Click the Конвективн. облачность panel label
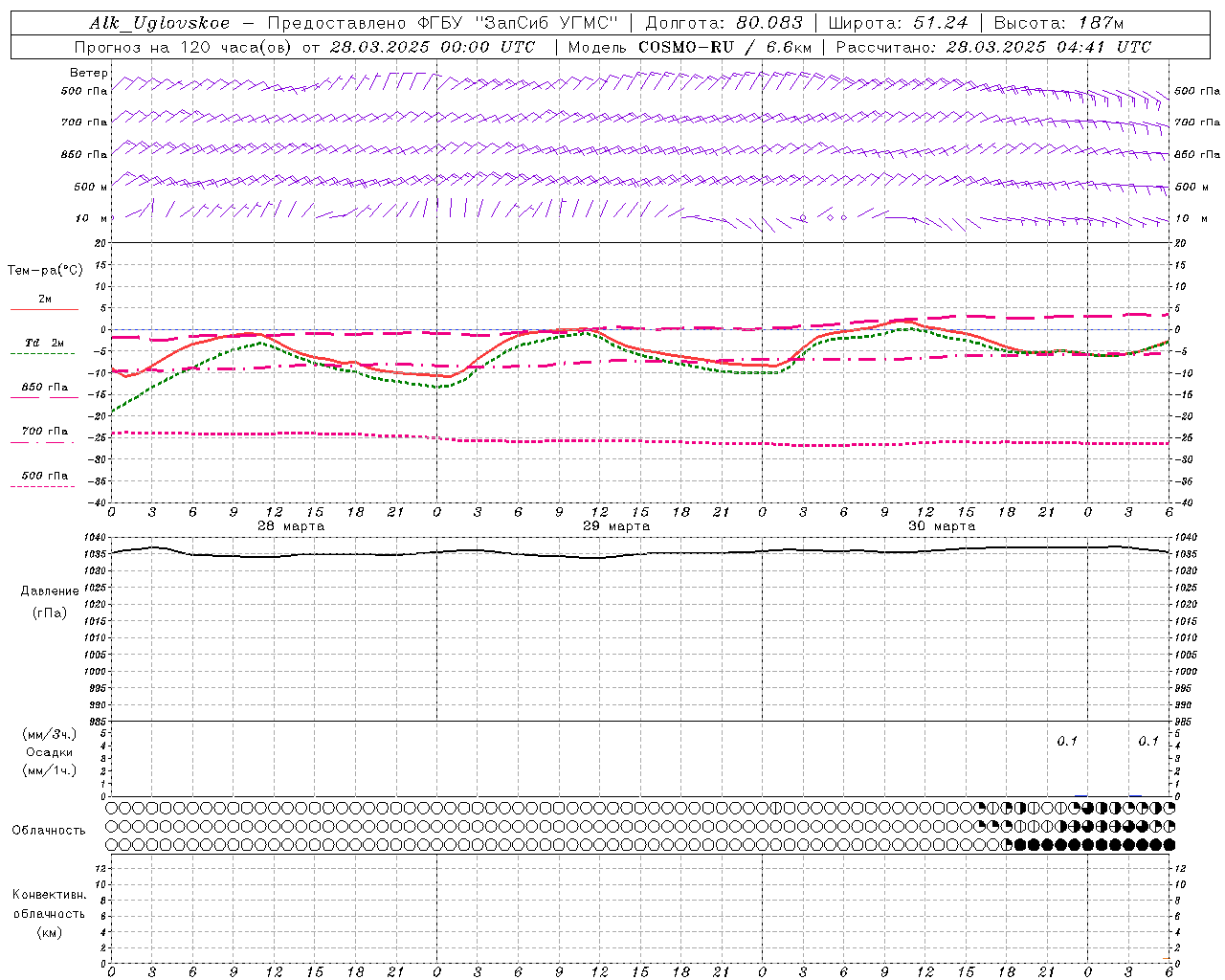The height and width of the screenshot is (980, 1225). [49, 913]
